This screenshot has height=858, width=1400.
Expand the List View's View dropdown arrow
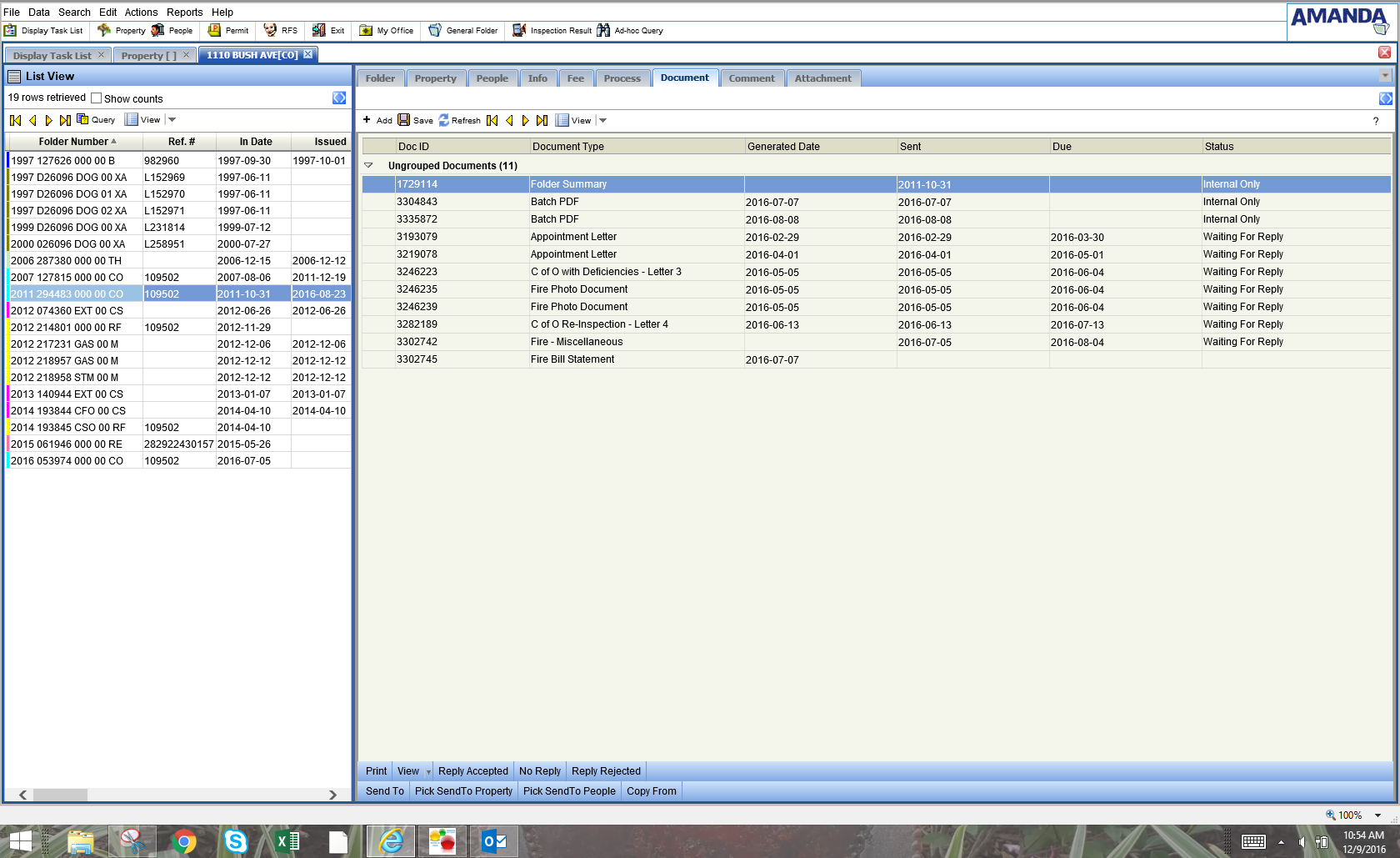click(x=172, y=120)
